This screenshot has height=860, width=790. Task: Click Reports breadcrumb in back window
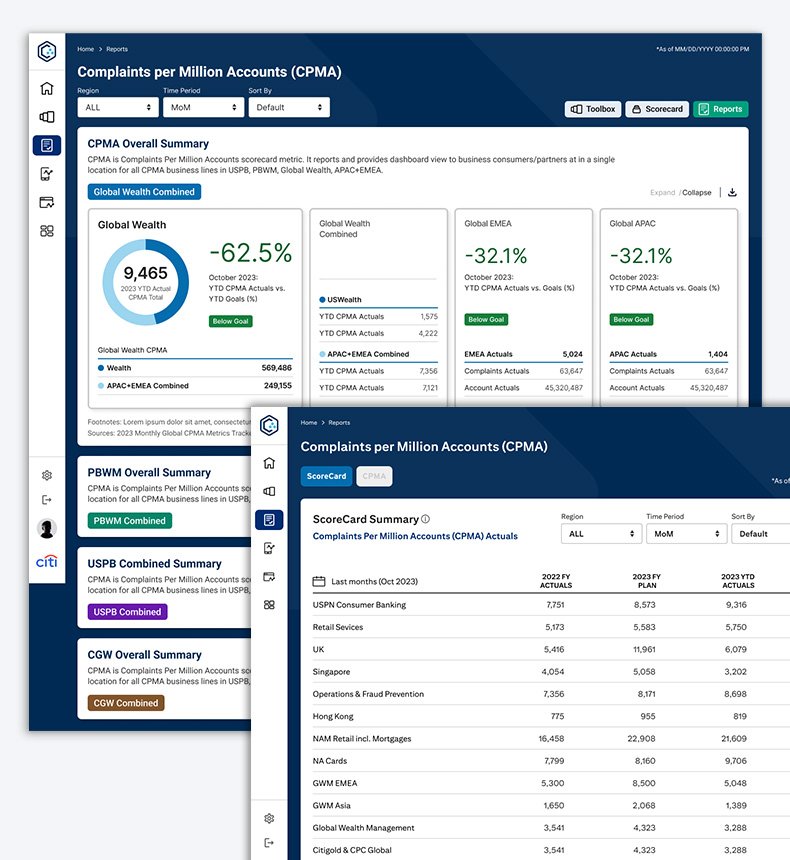tap(117, 49)
